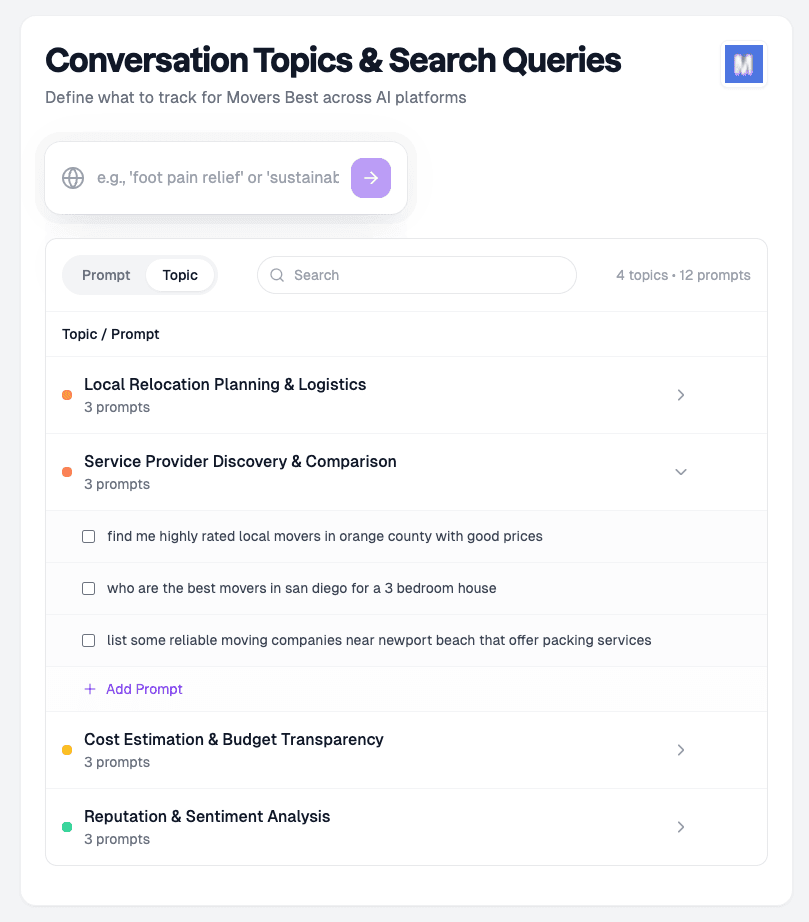Collapse the Service Provider Discovery & Comparison topic

click(681, 471)
